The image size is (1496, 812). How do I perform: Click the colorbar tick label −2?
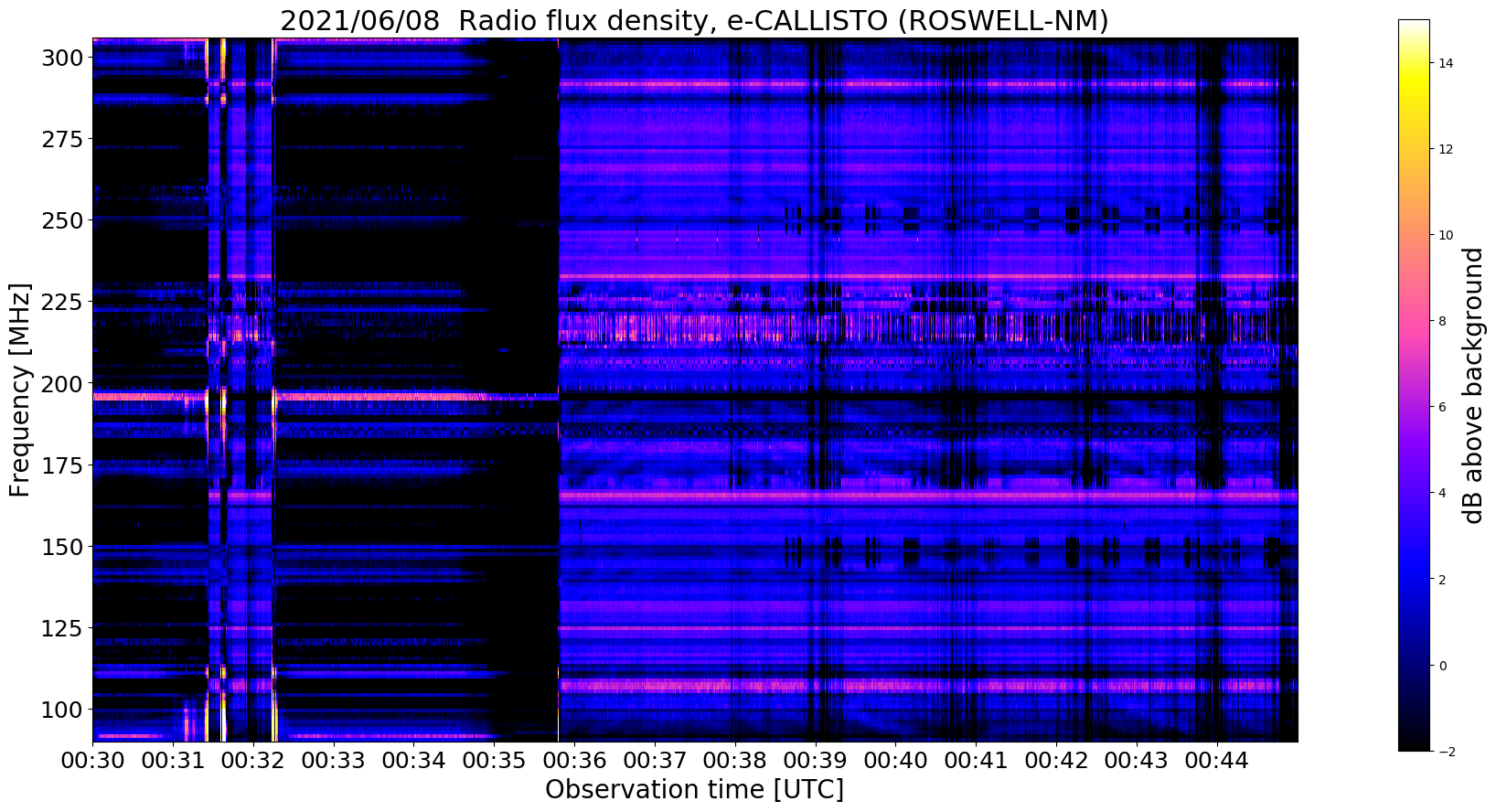click(1446, 752)
